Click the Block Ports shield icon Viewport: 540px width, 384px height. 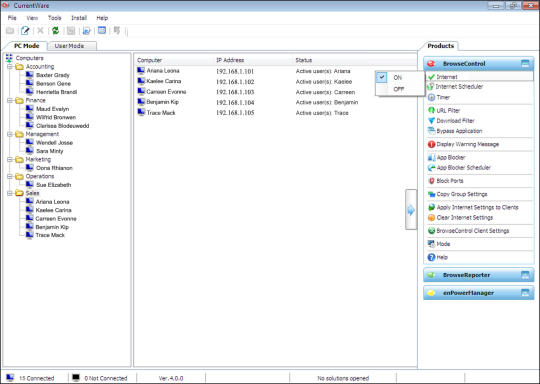[431, 181]
